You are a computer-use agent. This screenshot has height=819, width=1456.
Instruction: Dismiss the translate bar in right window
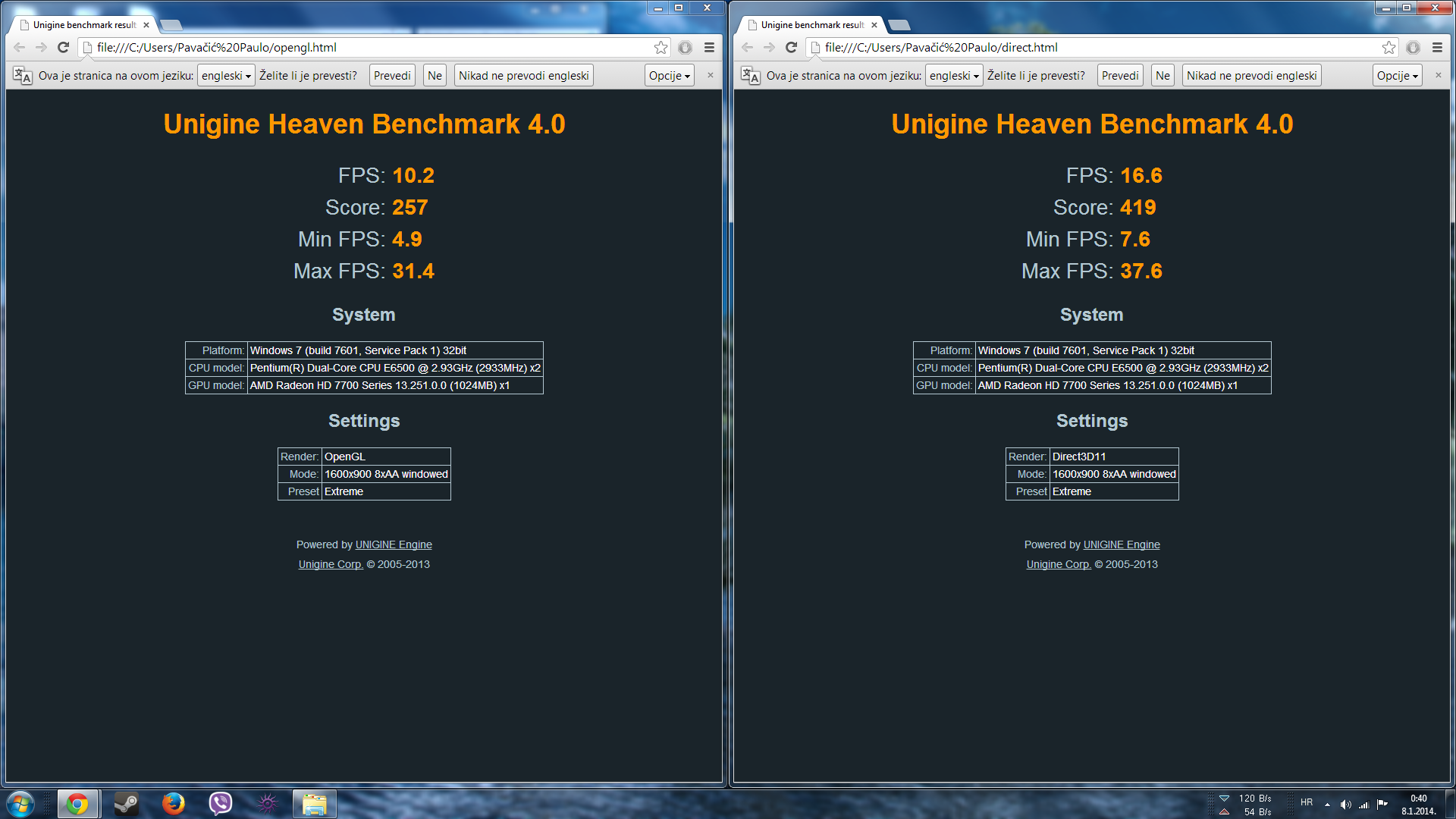click(1439, 75)
